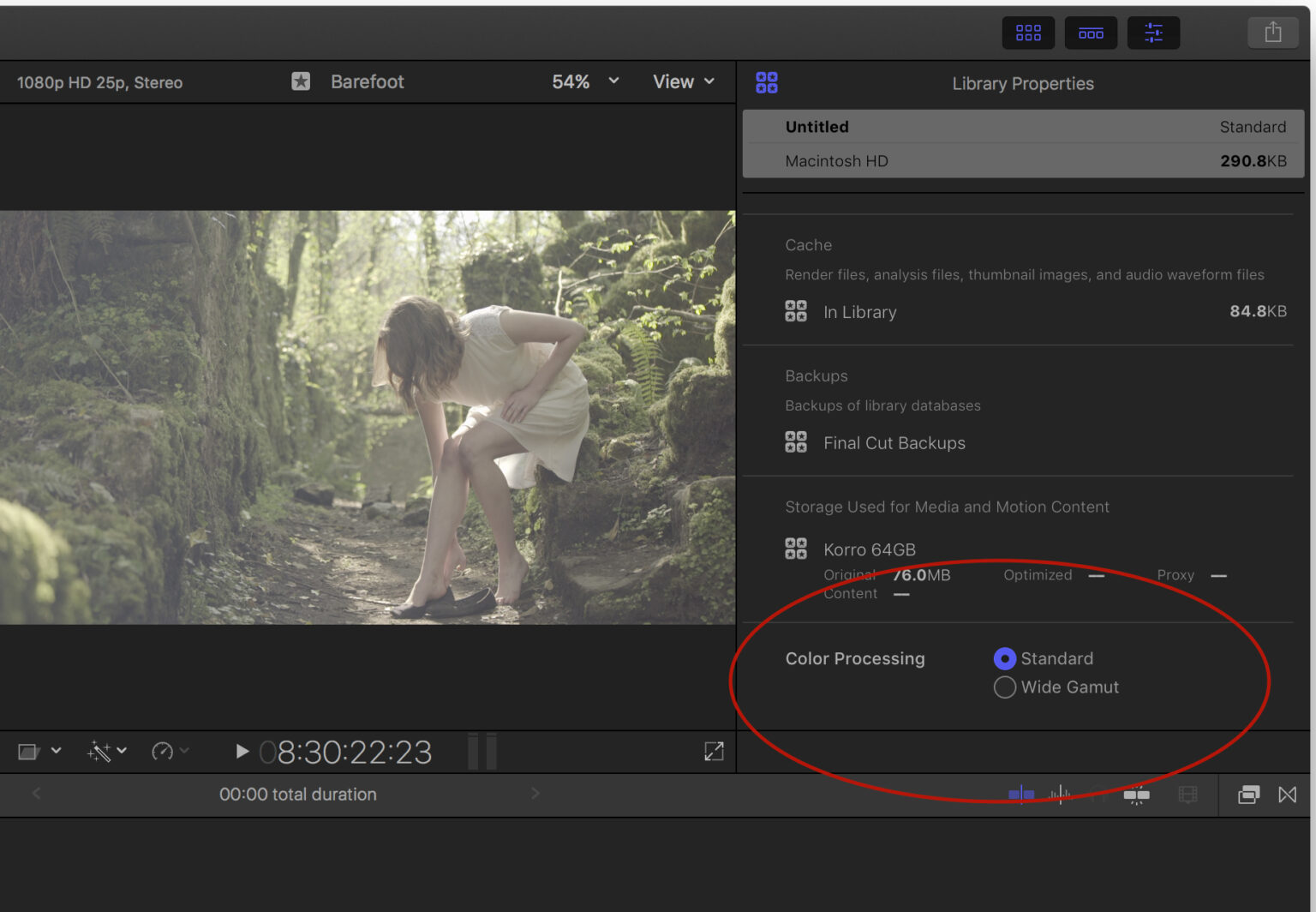Click the 00:00 total duration text
1316x912 pixels.
(x=297, y=795)
